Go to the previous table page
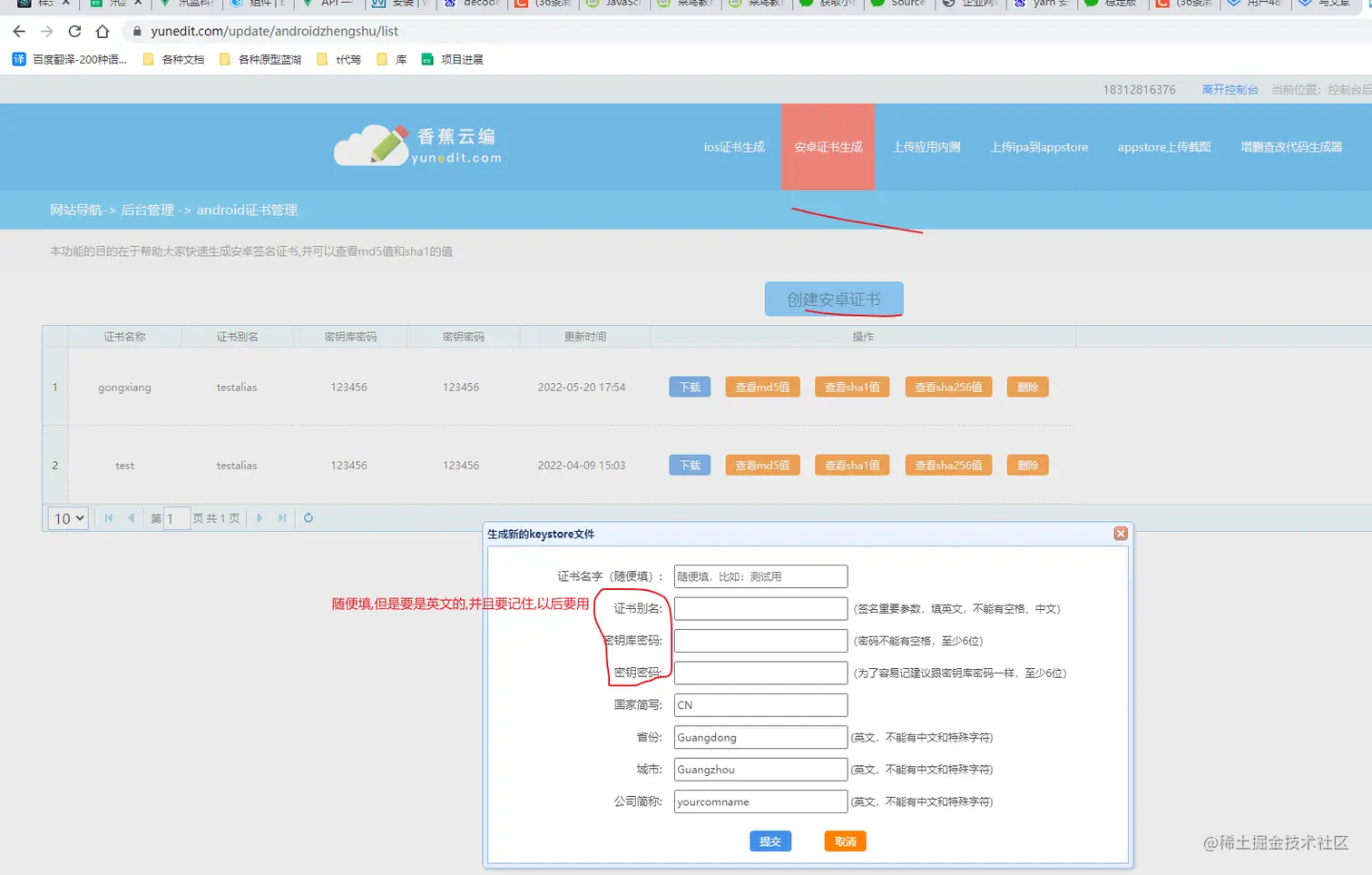 click(132, 518)
